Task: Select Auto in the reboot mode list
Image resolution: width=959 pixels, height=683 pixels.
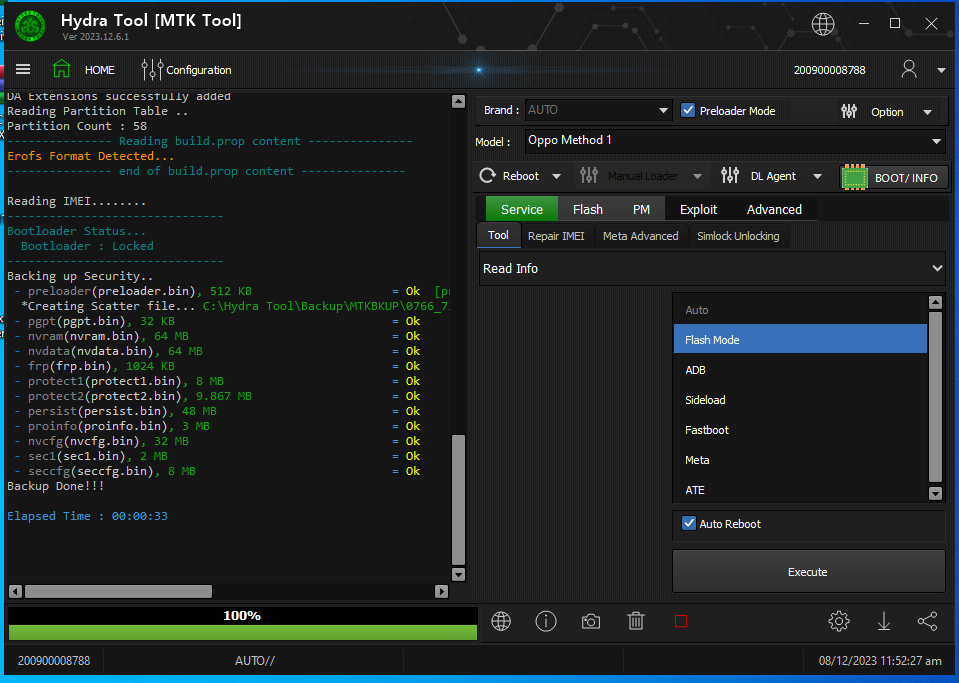Action: click(x=800, y=310)
